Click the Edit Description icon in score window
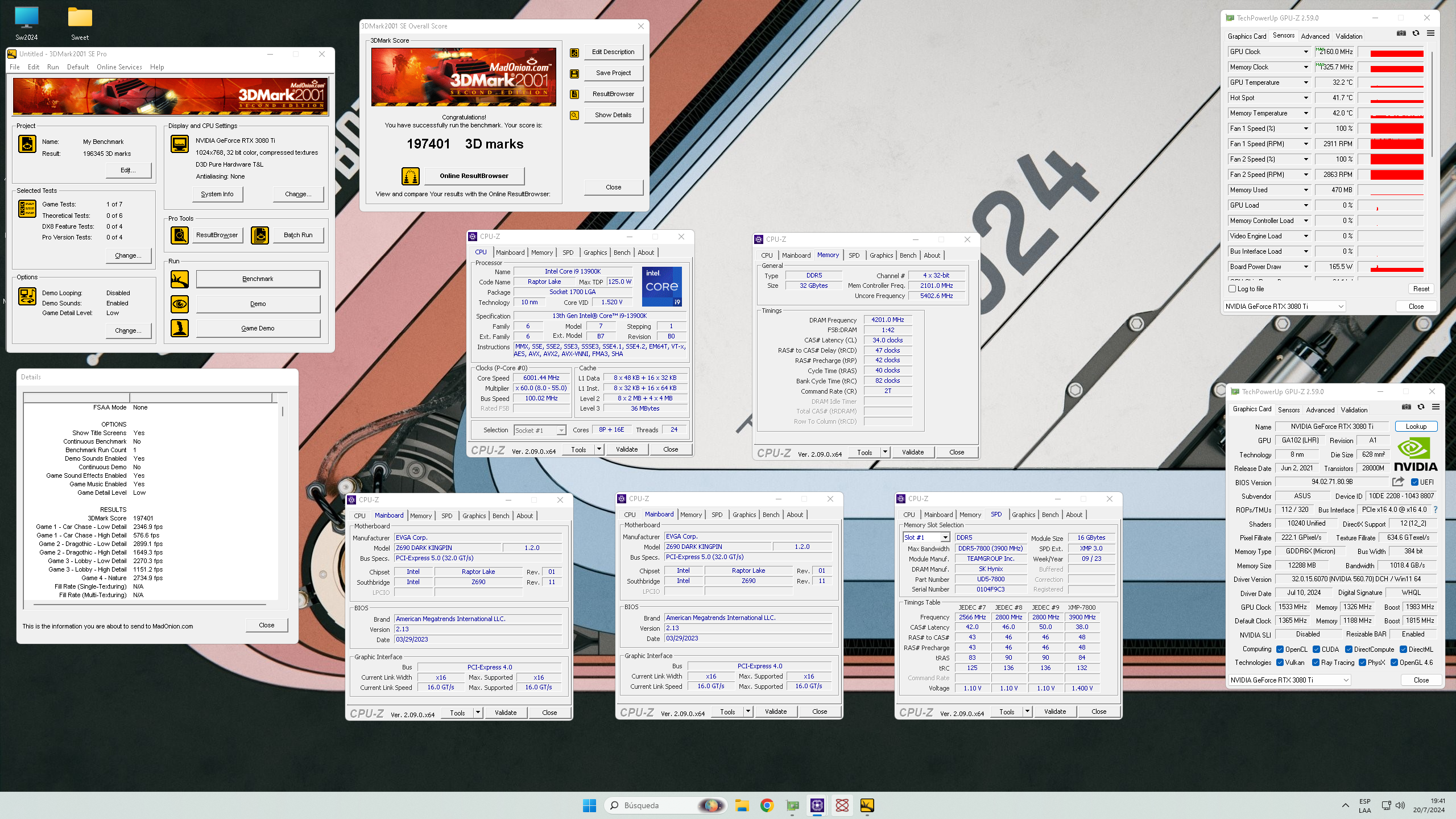 [574, 52]
